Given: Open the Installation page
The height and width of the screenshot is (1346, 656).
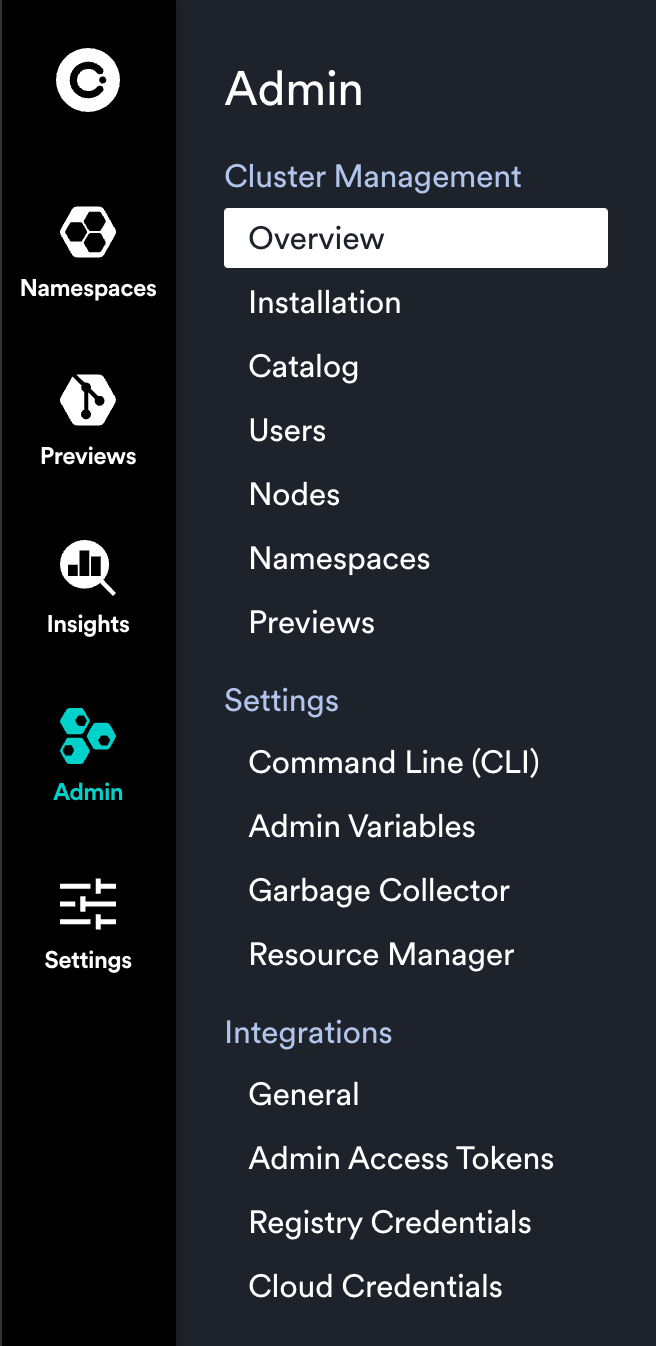Looking at the screenshot, I should coord(324,302).
